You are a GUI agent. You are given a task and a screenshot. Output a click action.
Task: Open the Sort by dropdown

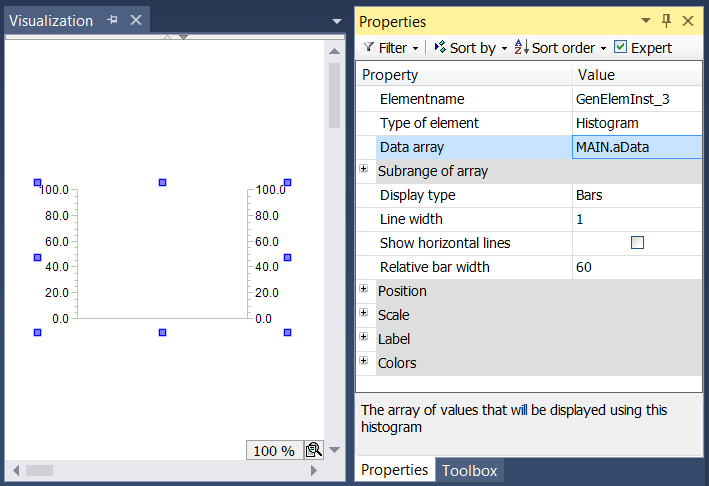470,47
